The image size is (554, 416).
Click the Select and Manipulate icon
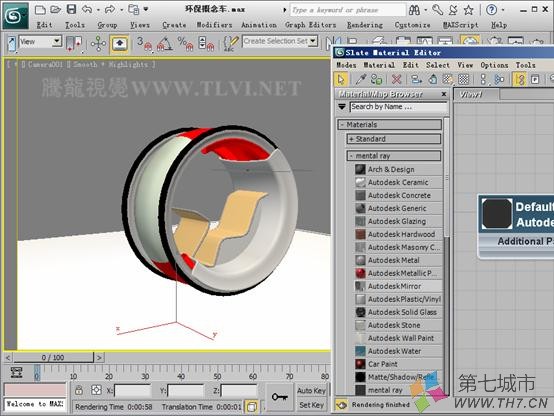[x=98, y=44]
